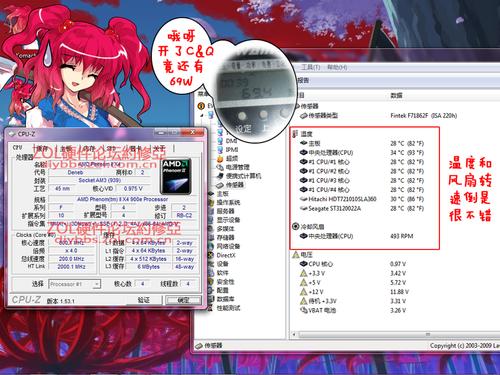Viewport: 500px width, 375px height.
Task: Click #1 CPU/#4 核心 temperature row
Action: pos(362,190)
